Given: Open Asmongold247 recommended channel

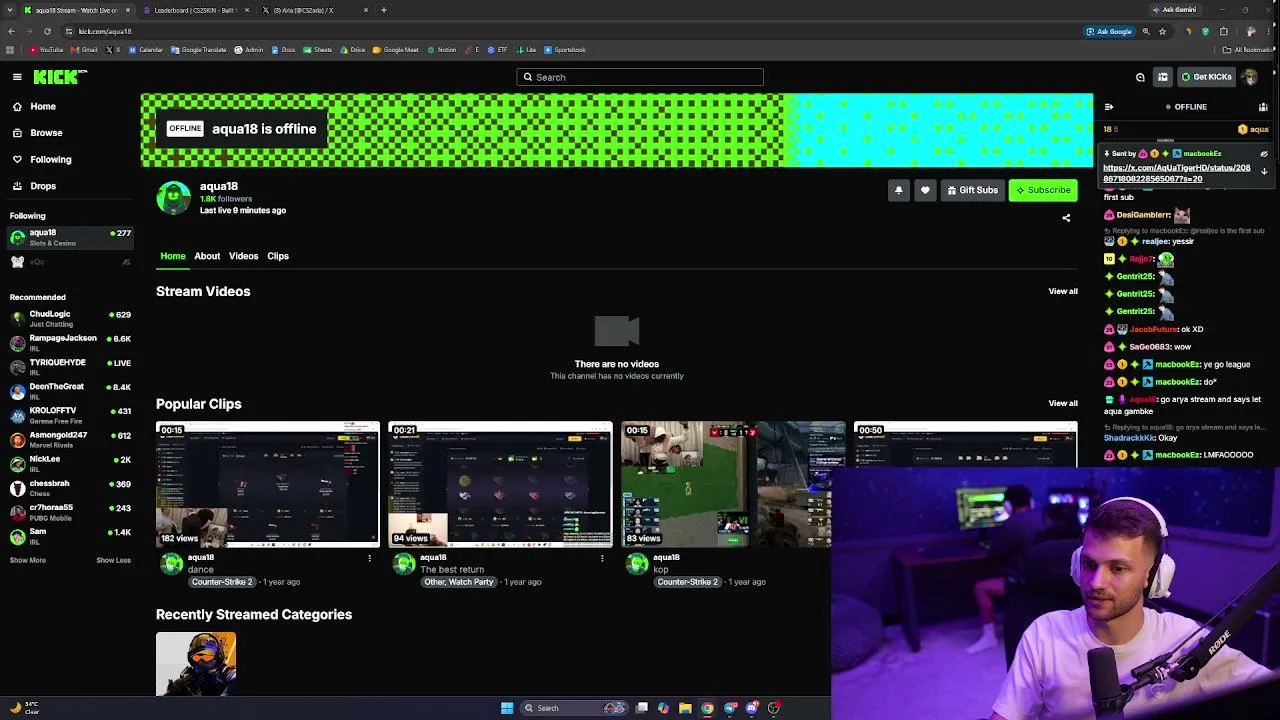Looking at the screenshot, I should click(x=70, y=439).
